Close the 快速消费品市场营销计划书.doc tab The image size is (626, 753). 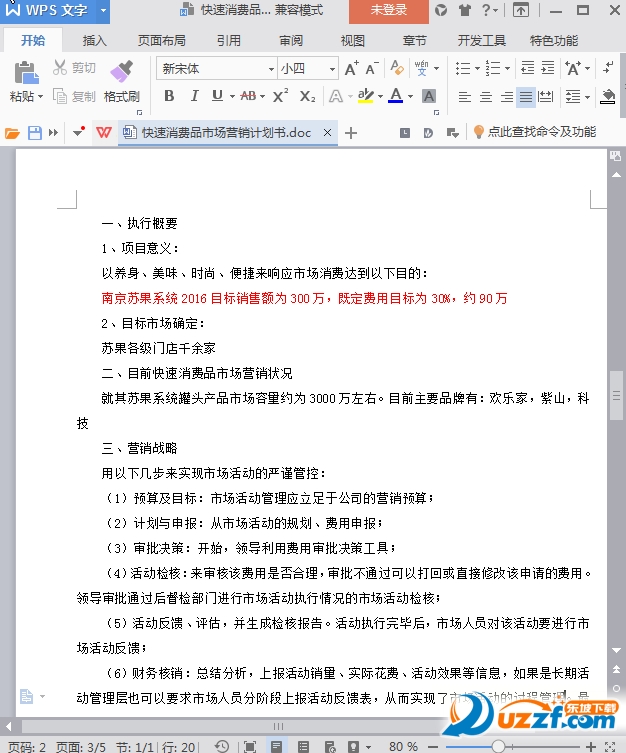coord(327,133)
